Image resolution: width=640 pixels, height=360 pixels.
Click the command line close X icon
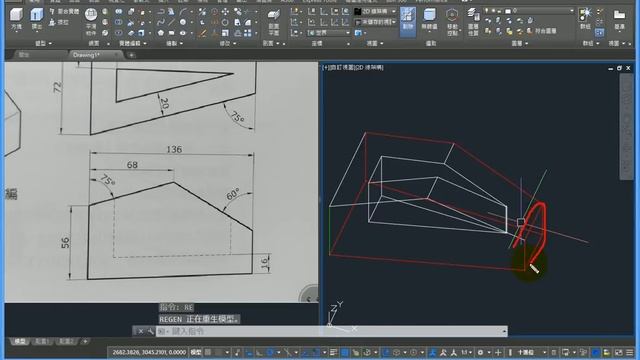click(140, 331)
